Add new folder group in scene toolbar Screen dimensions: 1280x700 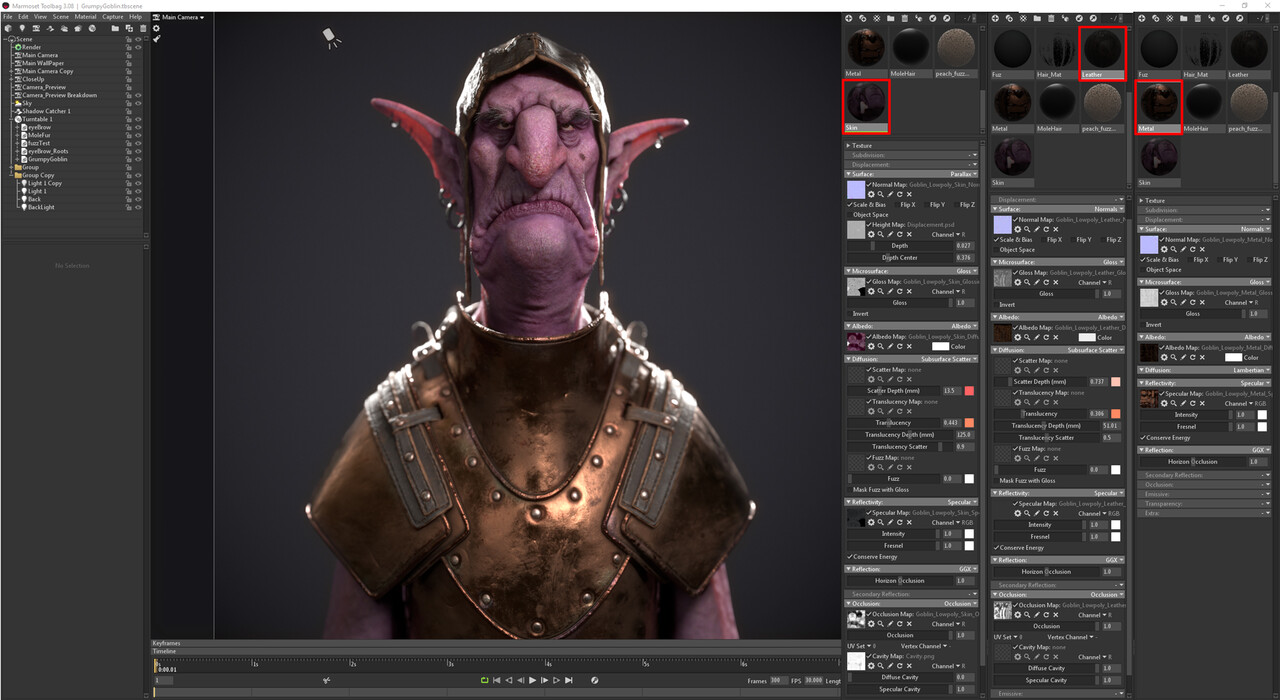[x=116, y=28]
